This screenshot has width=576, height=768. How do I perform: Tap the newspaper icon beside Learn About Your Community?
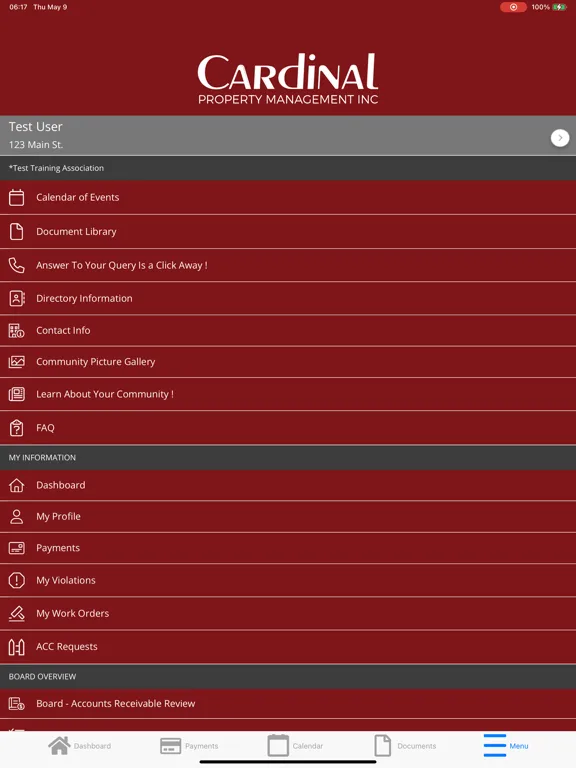(16, 394)
